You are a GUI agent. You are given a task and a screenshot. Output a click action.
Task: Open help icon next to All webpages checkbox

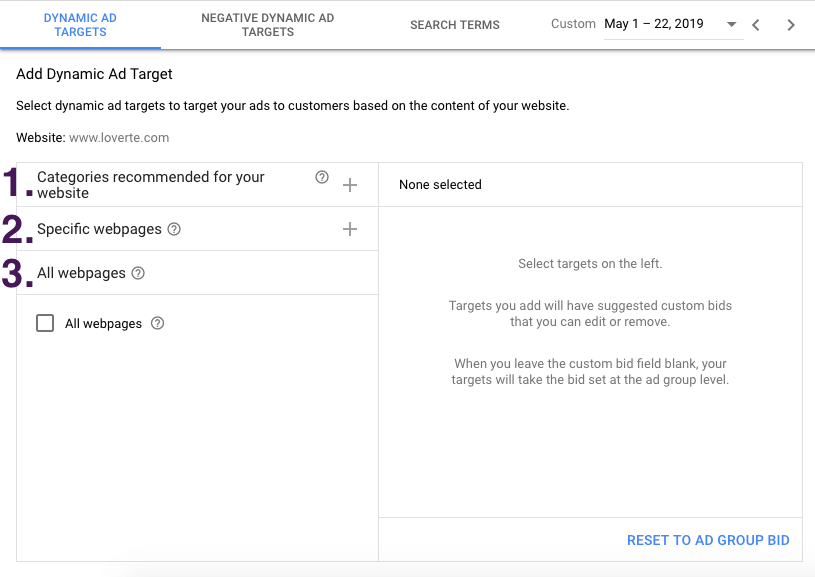(157, 323)
